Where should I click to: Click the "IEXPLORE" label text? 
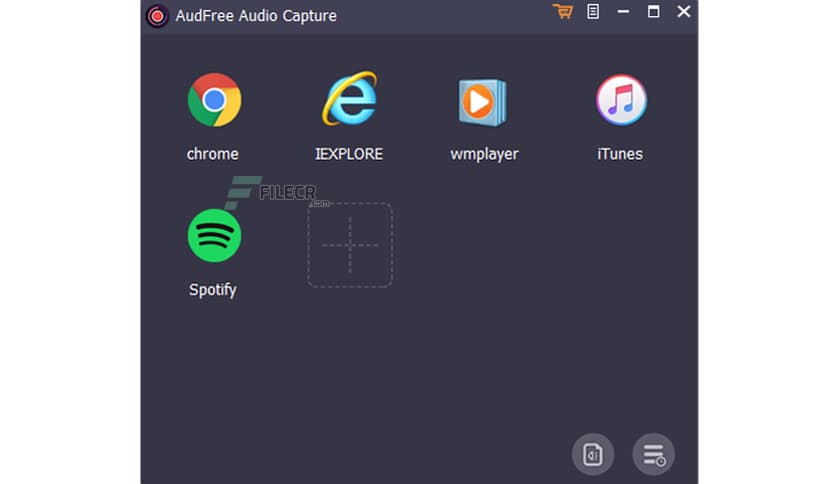coord(349,154)
